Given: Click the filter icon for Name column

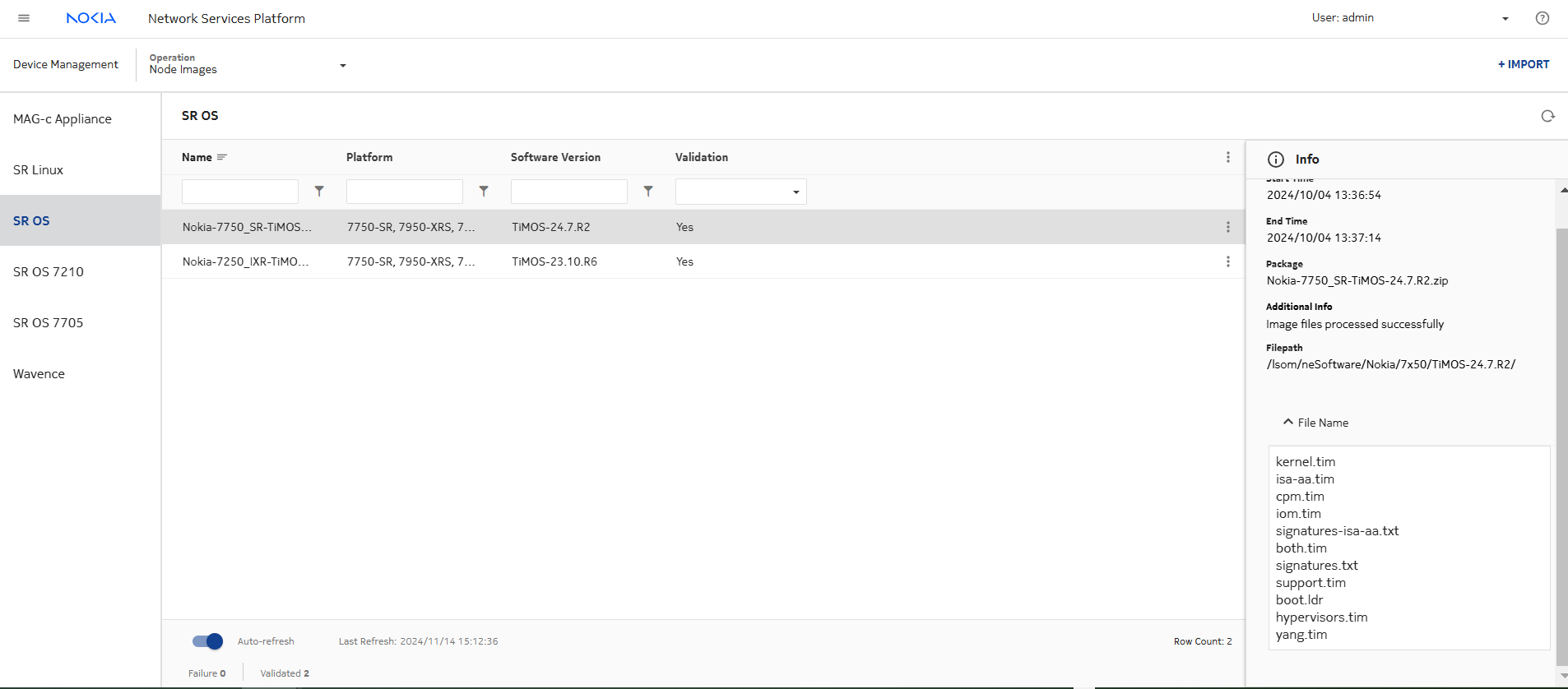Looking at the screenshot, I should tap(319, 192).
